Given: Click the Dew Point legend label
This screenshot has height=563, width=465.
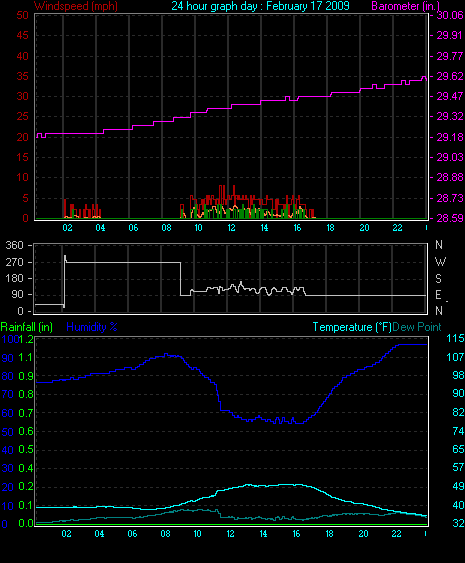Looking at the screenshot, I should [417, 327].
